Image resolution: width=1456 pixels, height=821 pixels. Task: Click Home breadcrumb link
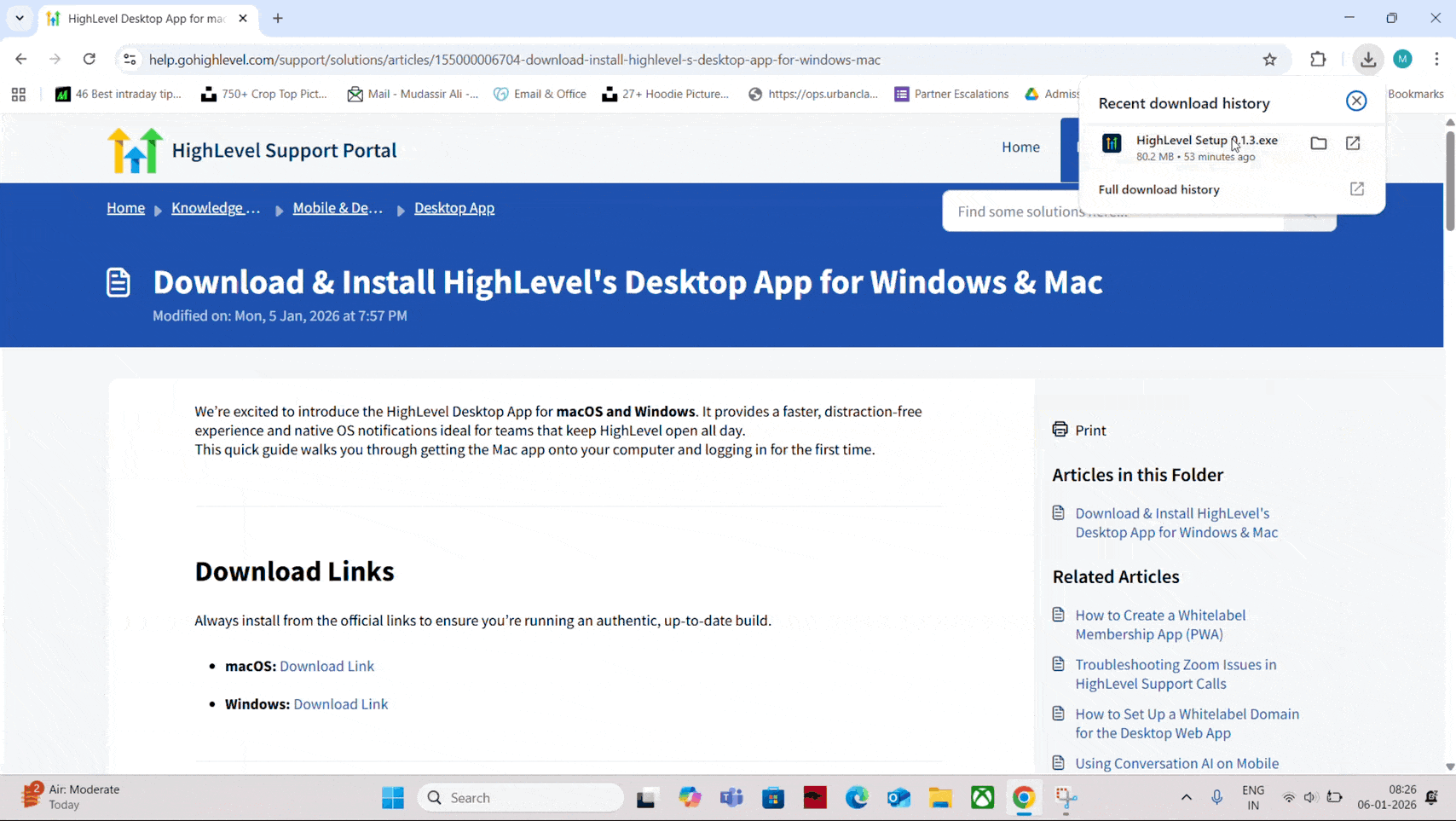tap(125, 208)
